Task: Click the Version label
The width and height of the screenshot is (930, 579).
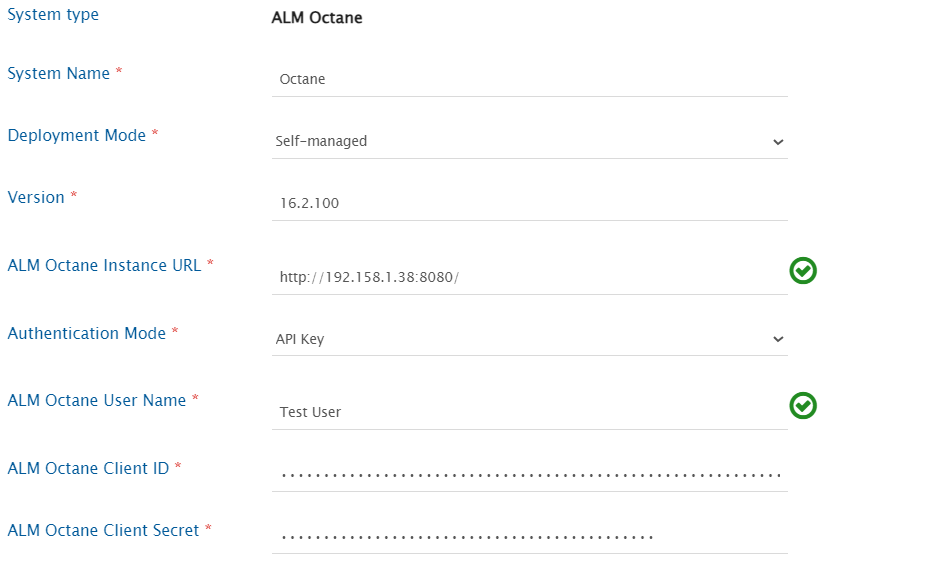Action: pyautogui.click(x=36, y=197)
